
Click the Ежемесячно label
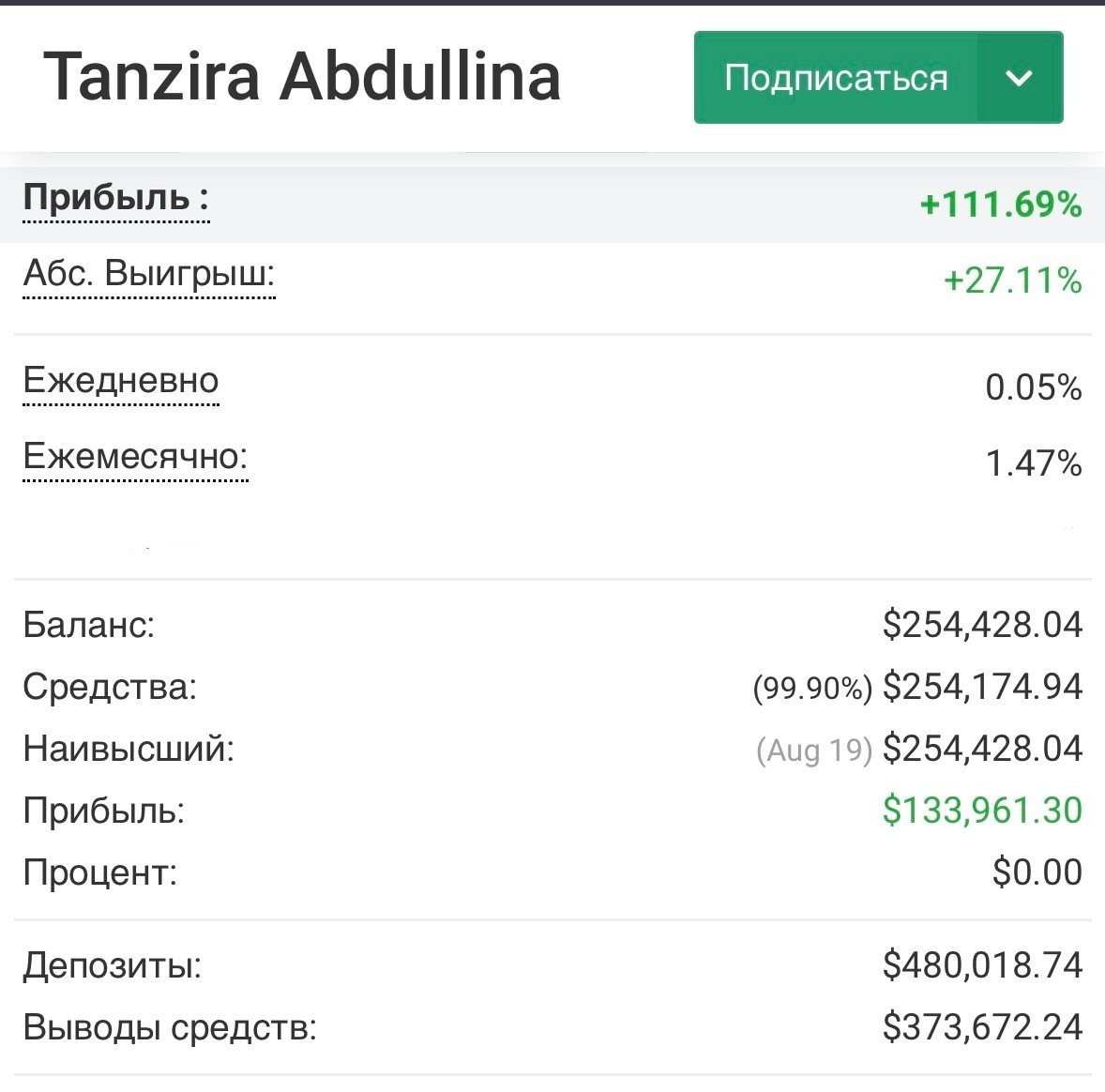click(x=135, y=456)
